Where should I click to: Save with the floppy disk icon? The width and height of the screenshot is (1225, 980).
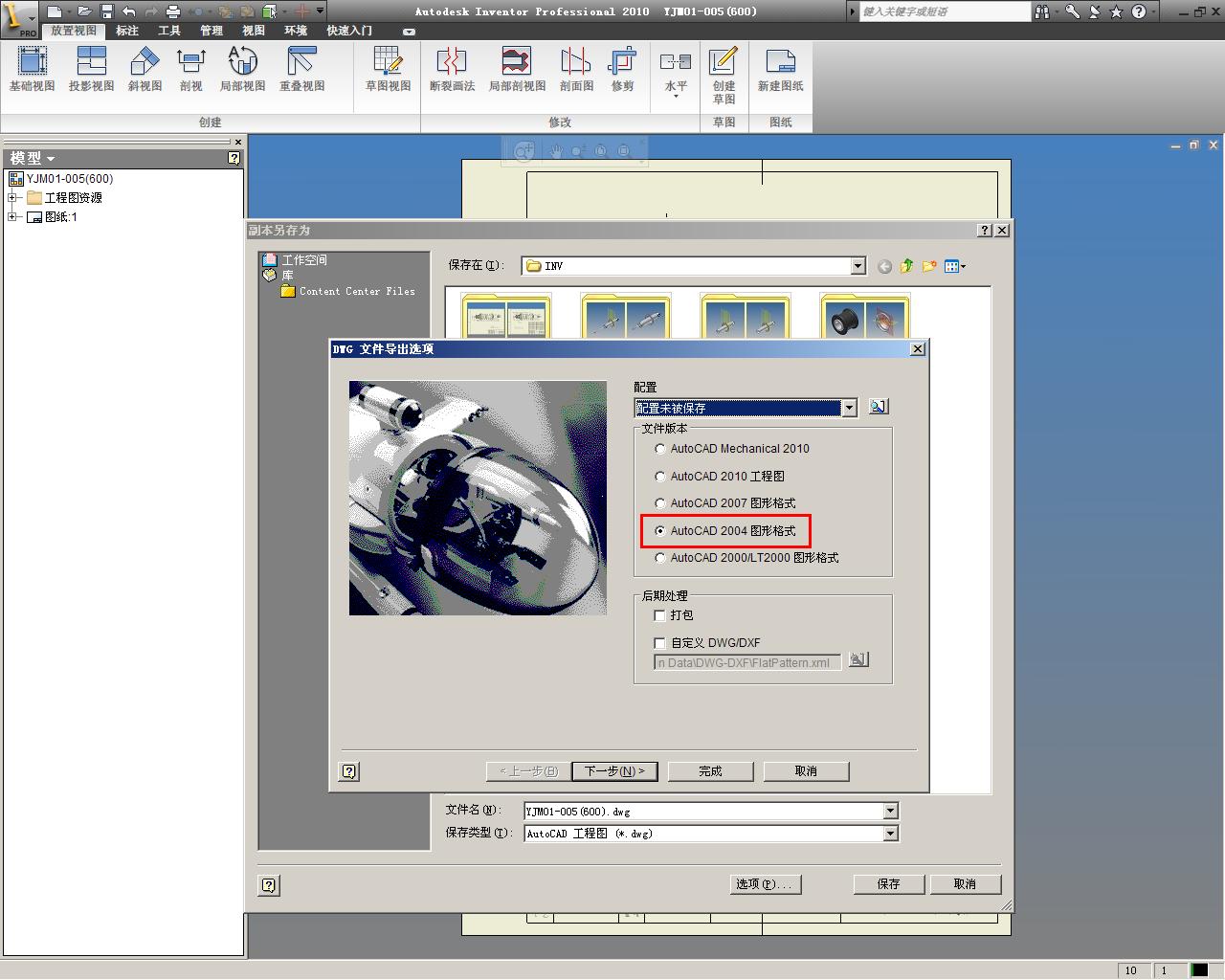[106, 11]
